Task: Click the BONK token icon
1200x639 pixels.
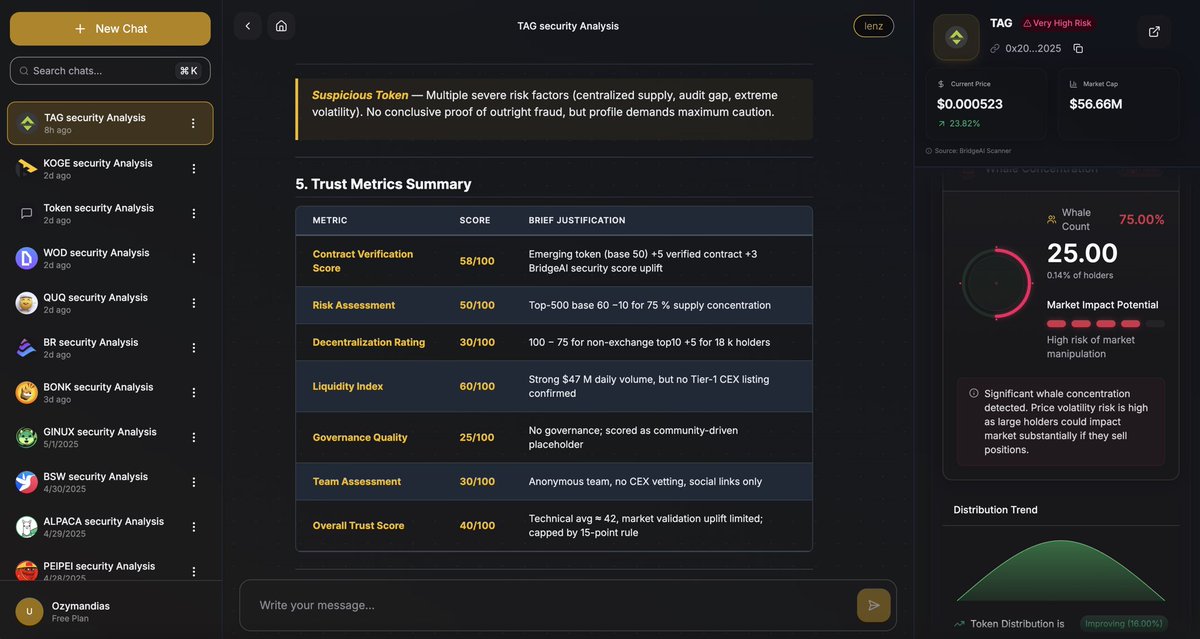Action: tap(27, 392)
